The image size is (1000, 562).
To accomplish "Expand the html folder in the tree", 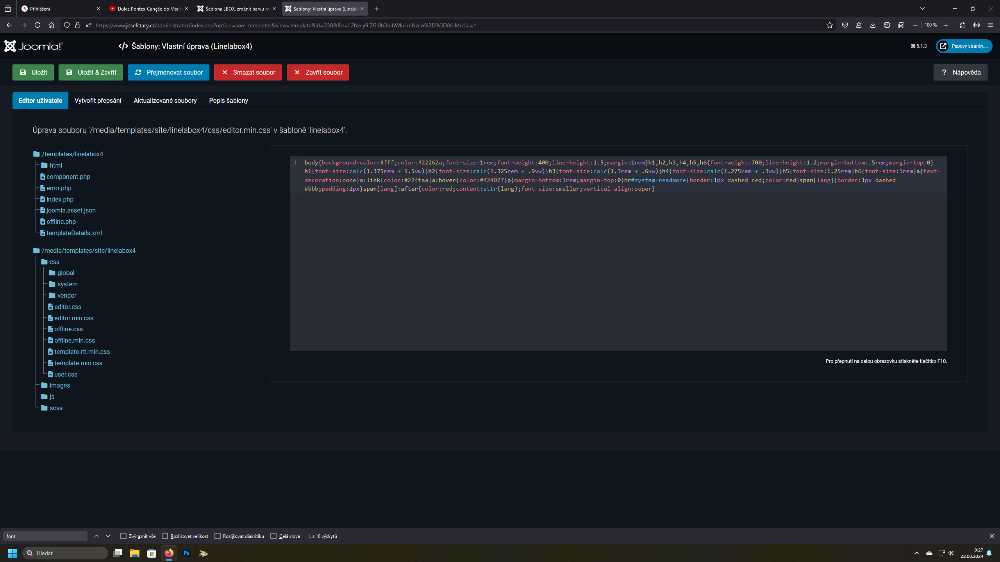I will tap(56, 165).
